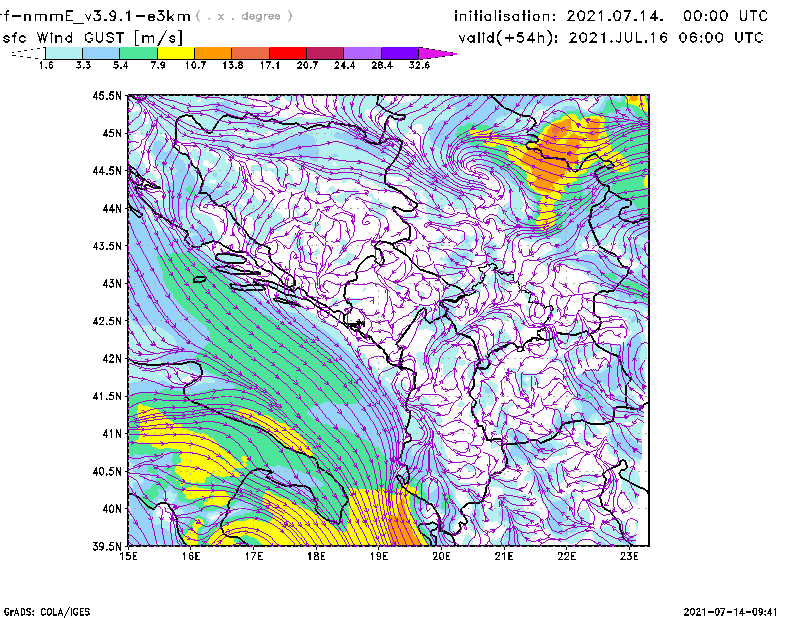Click the timestamp 2021-07-14-09:41
The image size is (800, 618).
pyautogui.click(x=730, y=612)
